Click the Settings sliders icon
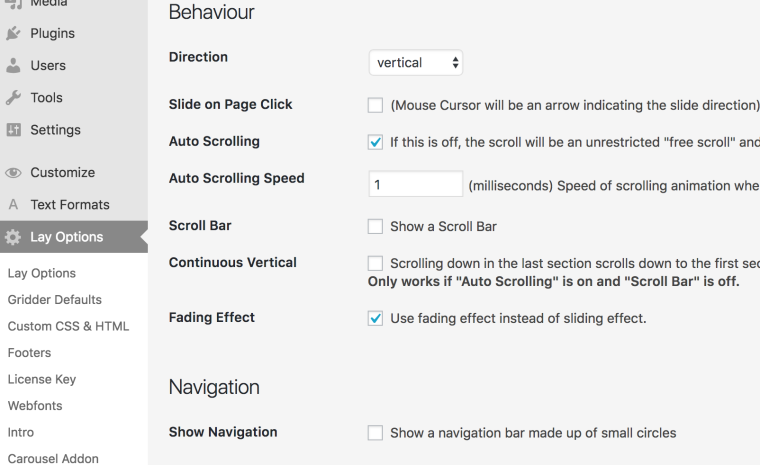Viewport: 760px width, 465px height. (14, 130)
